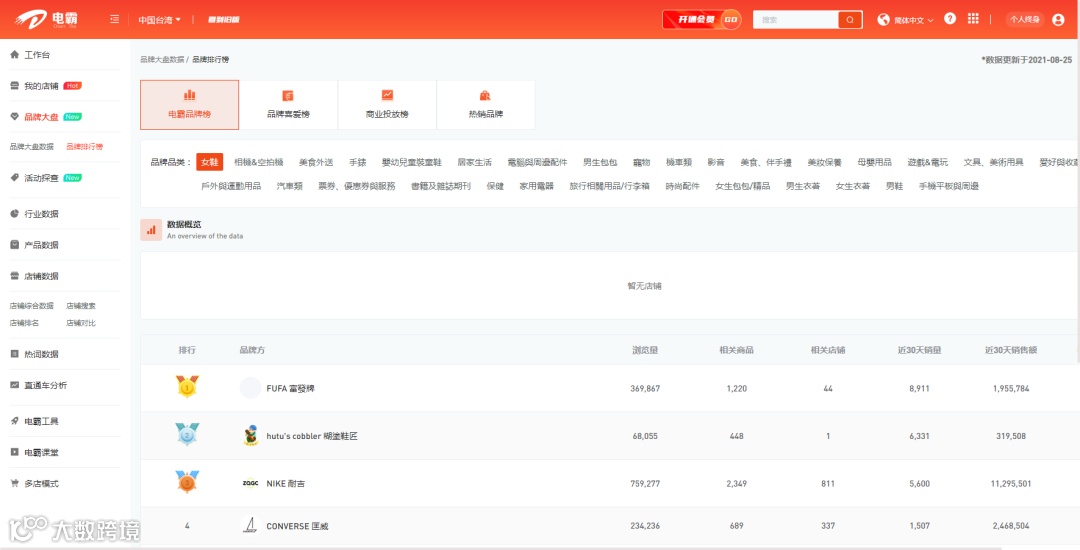Click the 电霸课堂 play icon
Screen dimensions: 1080x550
tap(14, 452)
